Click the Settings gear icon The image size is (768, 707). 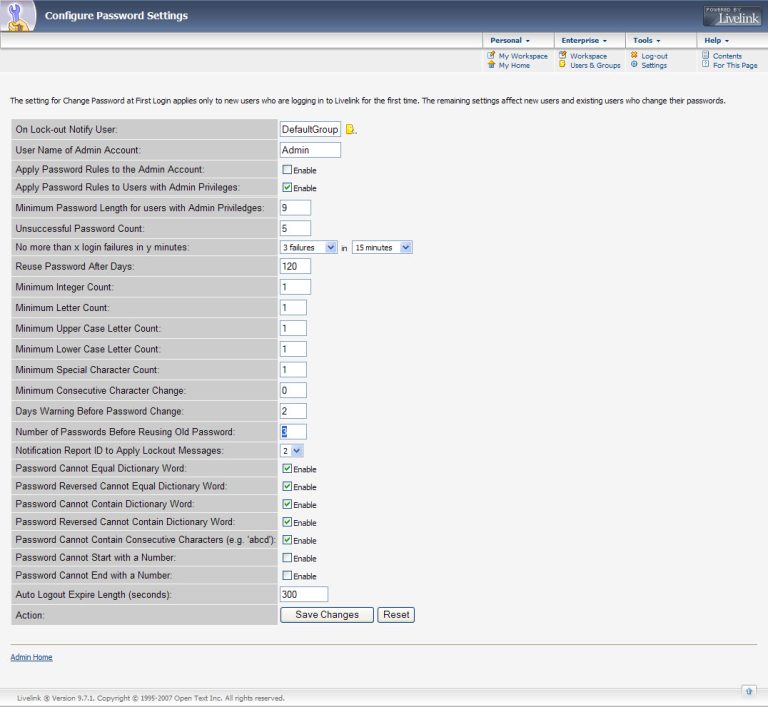(x=634, y=65)
